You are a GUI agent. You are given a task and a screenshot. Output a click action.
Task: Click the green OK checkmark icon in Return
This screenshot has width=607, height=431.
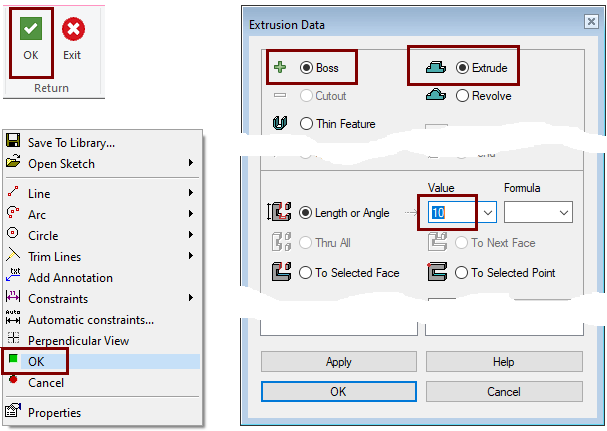tap(31, 31)
